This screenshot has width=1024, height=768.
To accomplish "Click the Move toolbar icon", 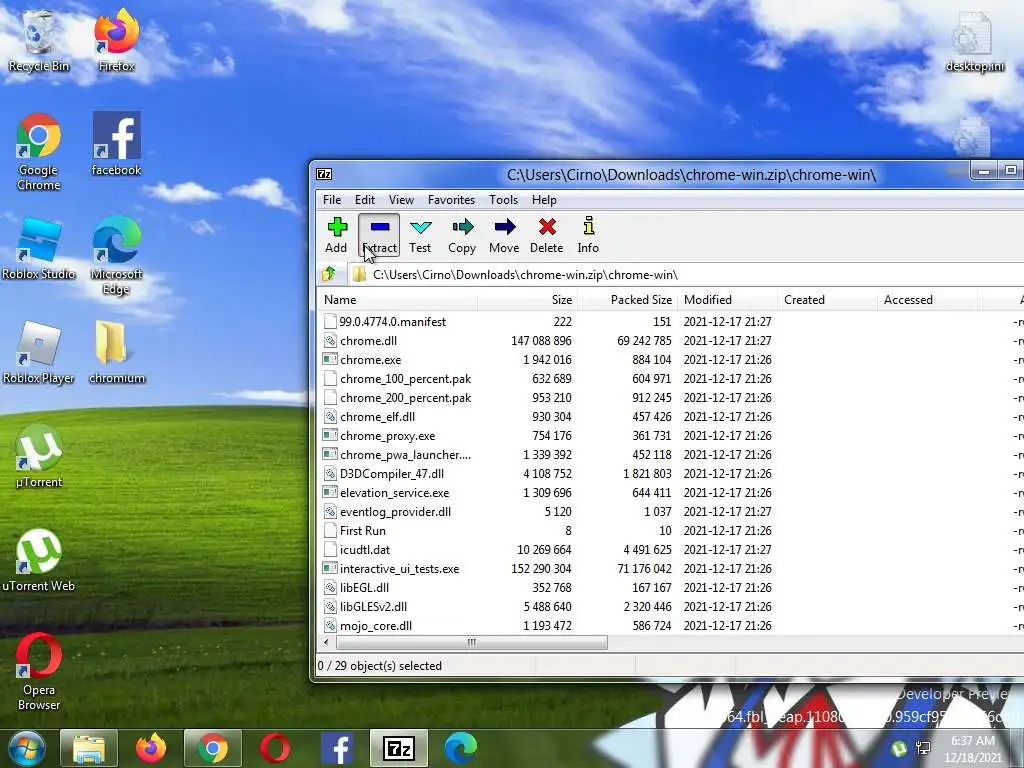I will (x=504, y=235).
